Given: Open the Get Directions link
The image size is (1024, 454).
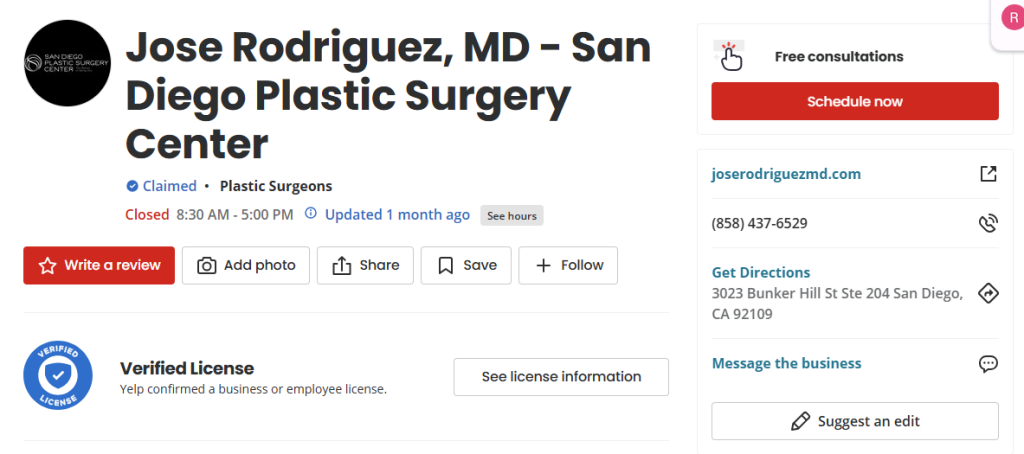Looking at the screenshot, I should pos(761,272).
